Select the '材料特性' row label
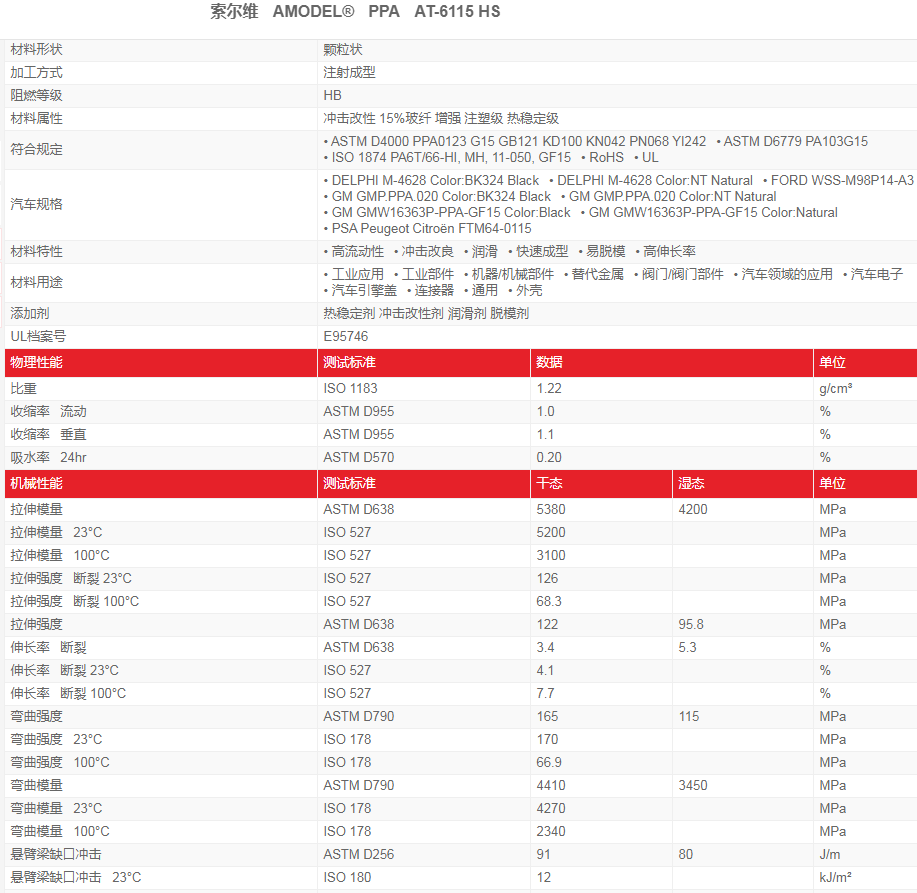This screenshot has width=917, height=893. (x=36, y=252)
